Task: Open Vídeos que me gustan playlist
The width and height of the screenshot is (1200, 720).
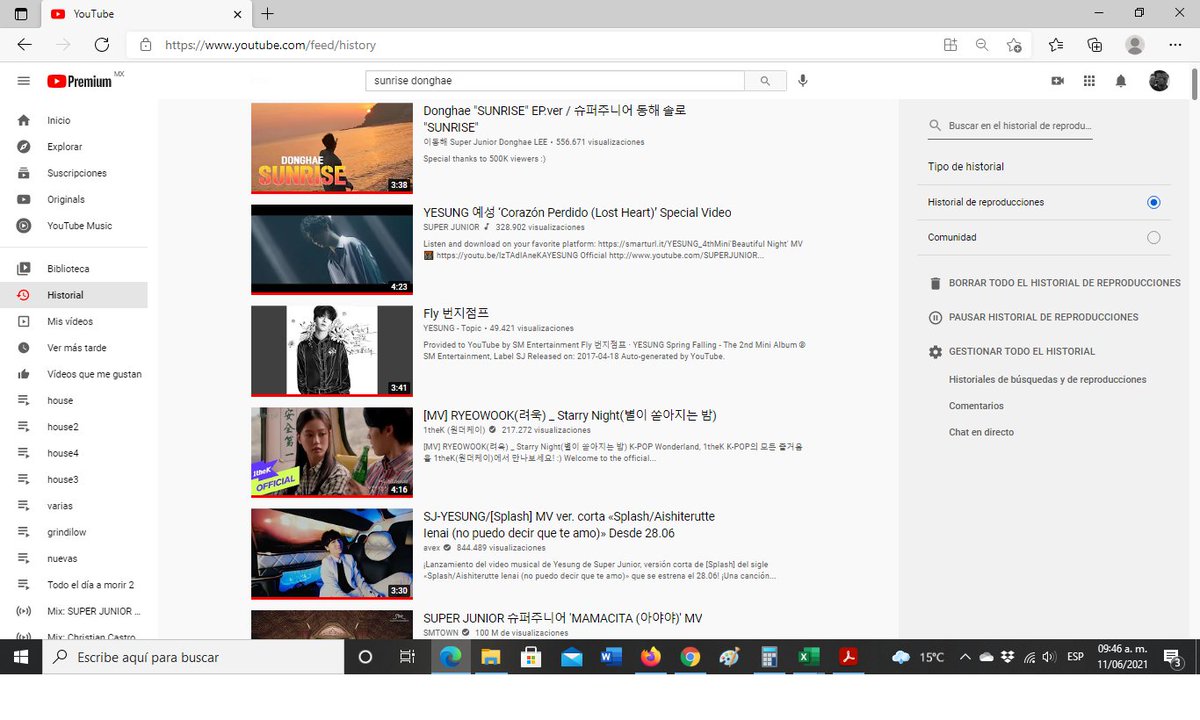Action: coord(74,374)
